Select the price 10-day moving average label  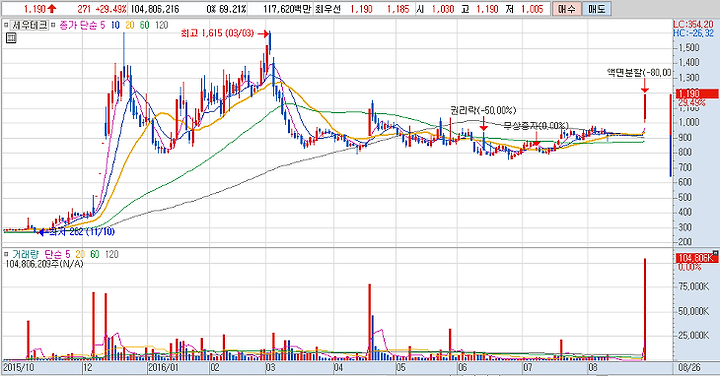[x=115, y=25]
